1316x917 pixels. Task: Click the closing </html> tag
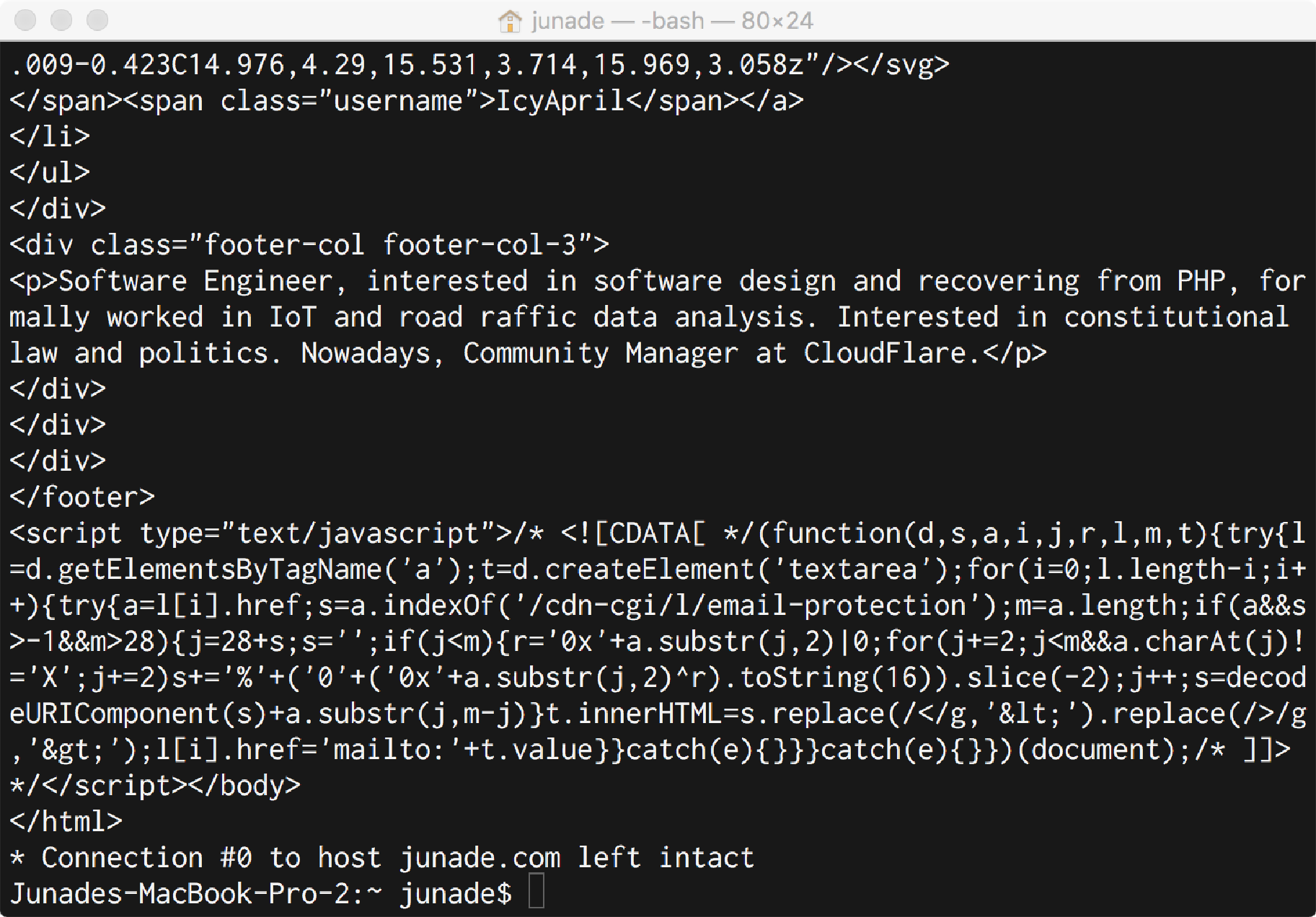click(66, 822)
